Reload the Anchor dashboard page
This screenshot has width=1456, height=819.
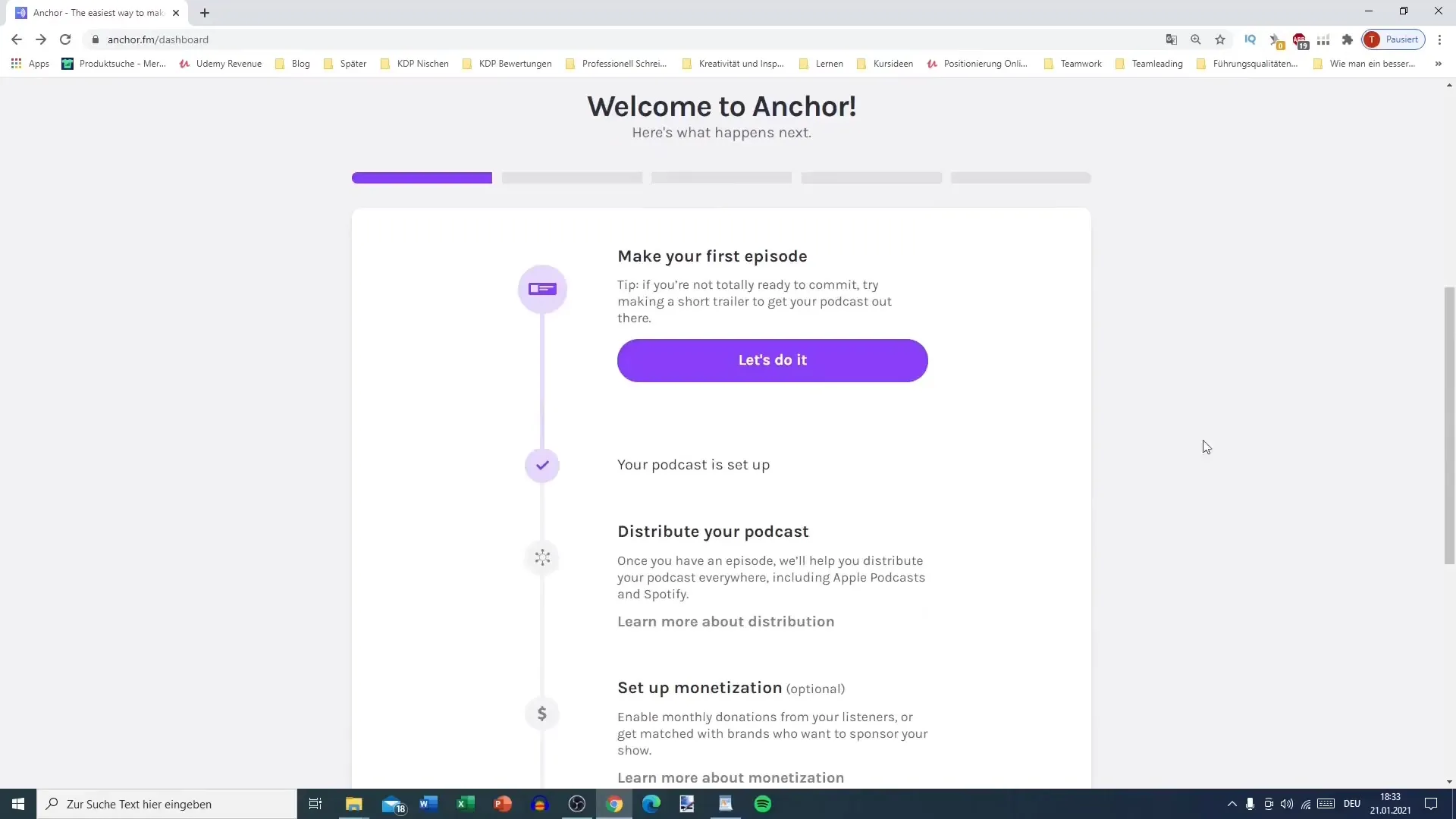[65, 39]
